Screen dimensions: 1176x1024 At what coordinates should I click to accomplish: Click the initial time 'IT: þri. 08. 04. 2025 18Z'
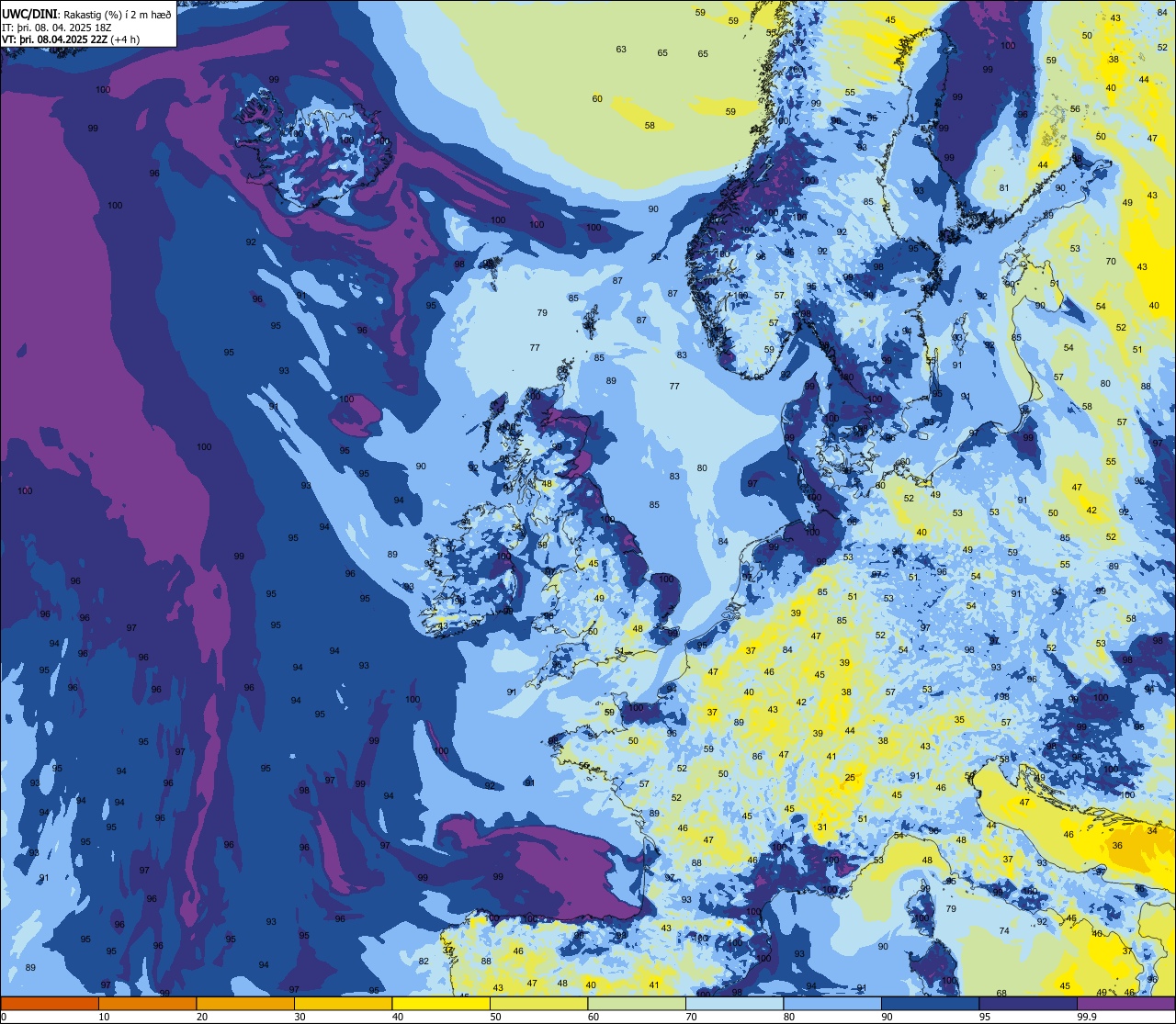tap(57, 27)
